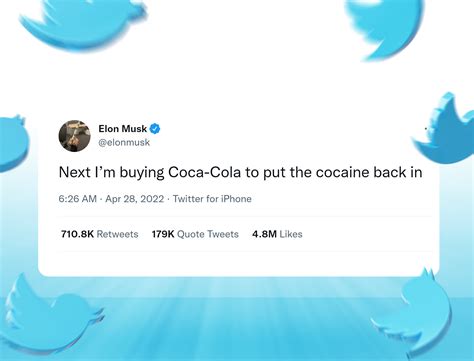Click the Twitter bird in the lower-left corner
Viewport: 474px width, 361px height.
point(50,315)
